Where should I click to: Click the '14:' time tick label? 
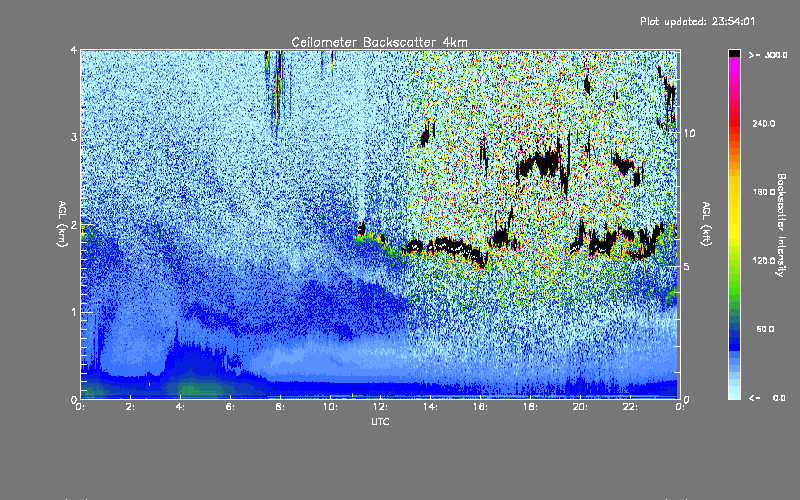[x=430, y=407]
